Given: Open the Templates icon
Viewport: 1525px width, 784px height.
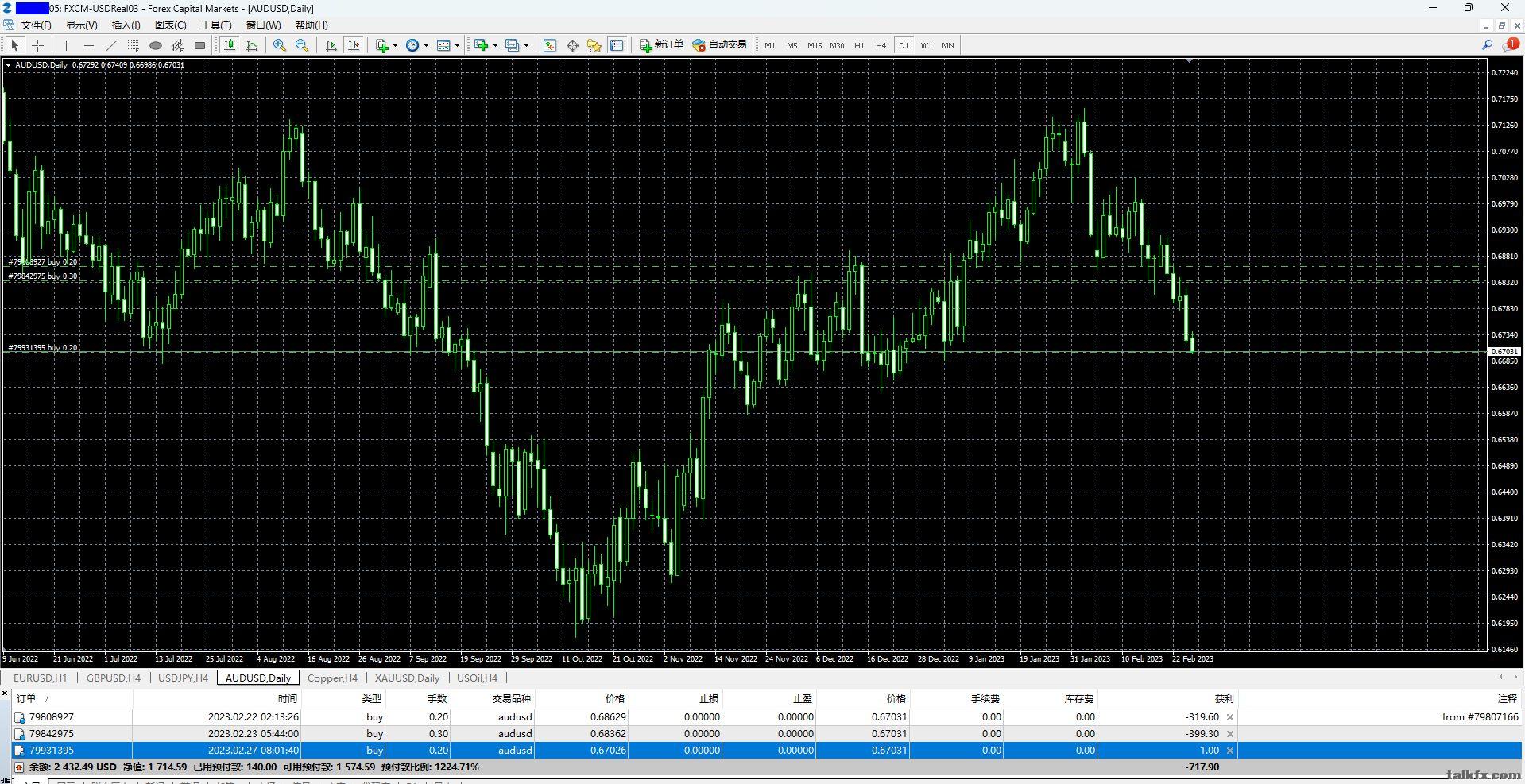Looking at the screenshot, I should pos(443,45).
